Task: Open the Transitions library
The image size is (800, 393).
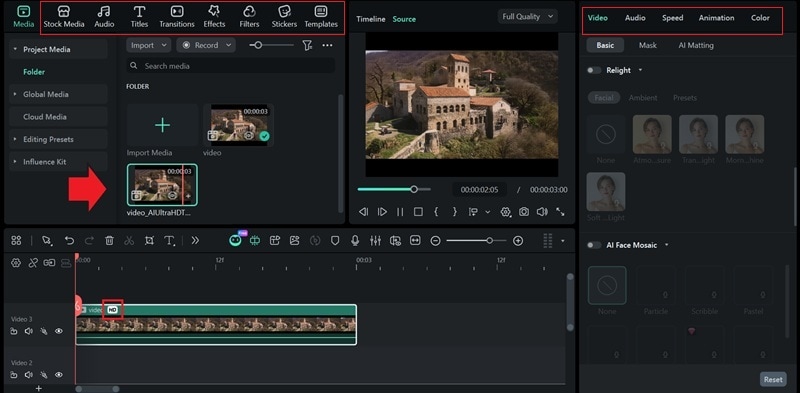Action: click(177, 17)
